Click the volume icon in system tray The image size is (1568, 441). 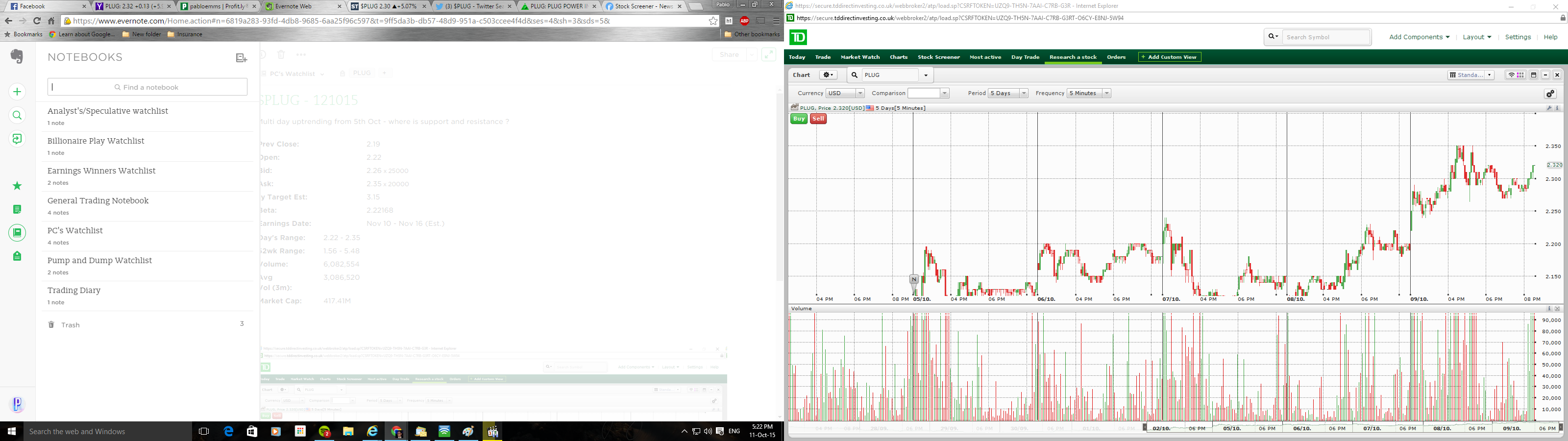point(708,432)
